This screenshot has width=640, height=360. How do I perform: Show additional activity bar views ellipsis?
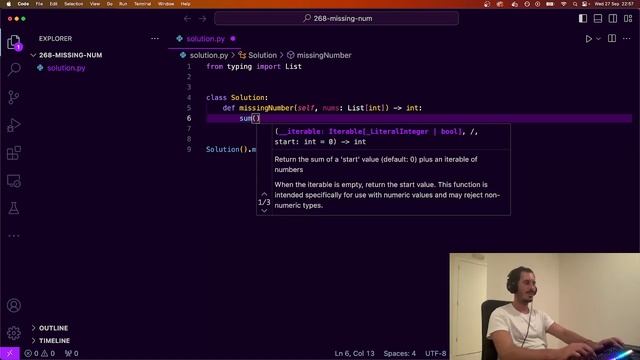13,236
